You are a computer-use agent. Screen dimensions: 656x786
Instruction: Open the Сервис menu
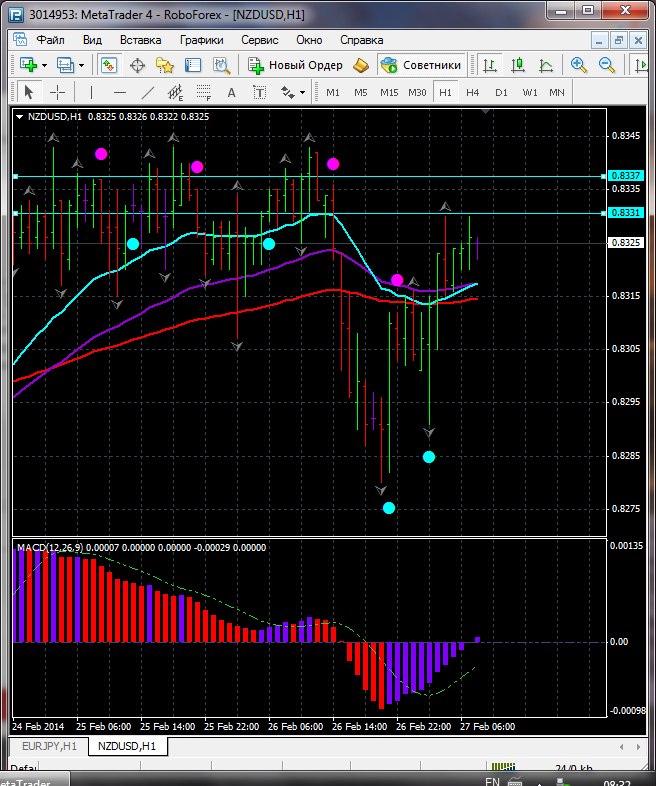[260, 40]
